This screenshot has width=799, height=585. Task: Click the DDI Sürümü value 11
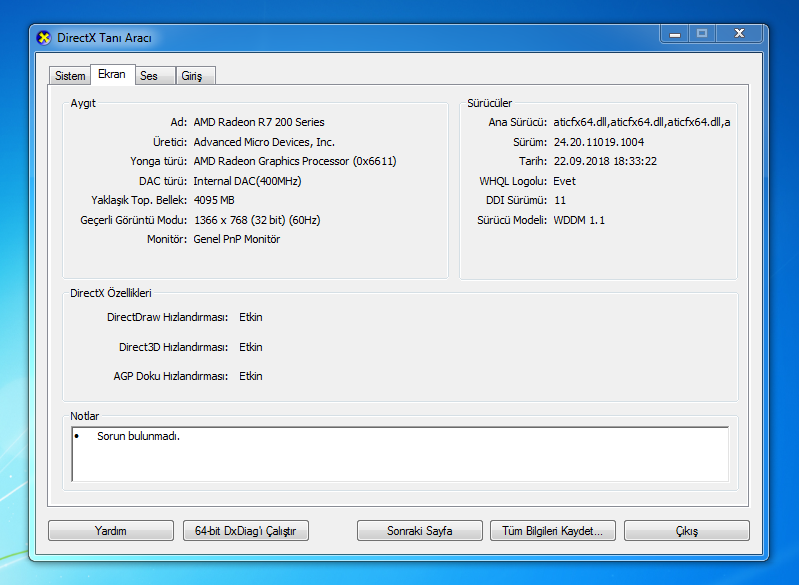pyautogui.click(x=560, y=200)
